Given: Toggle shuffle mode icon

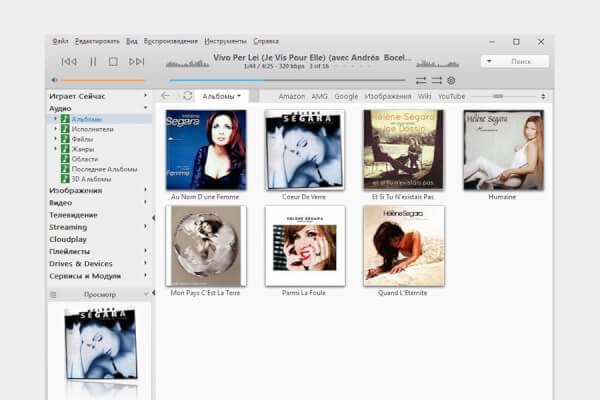Looking at the screenshot, I should click(x=437, y=80).
